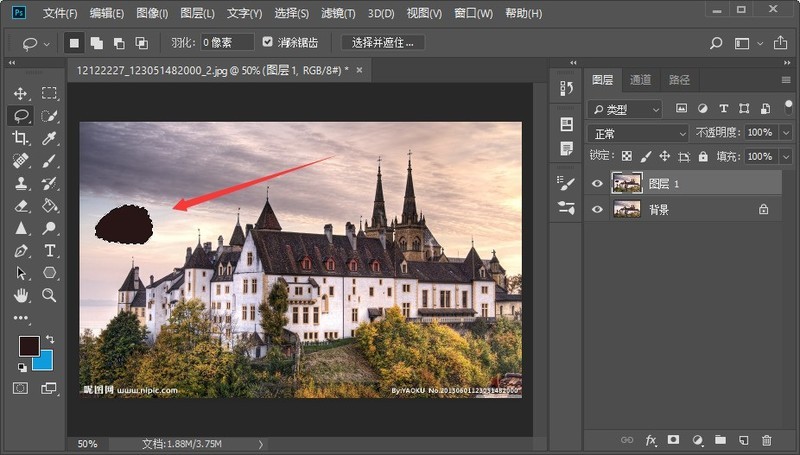Screen dimensions: 800x455
Task: Click the dark foreground color swatch
Action: coord(29,346)
